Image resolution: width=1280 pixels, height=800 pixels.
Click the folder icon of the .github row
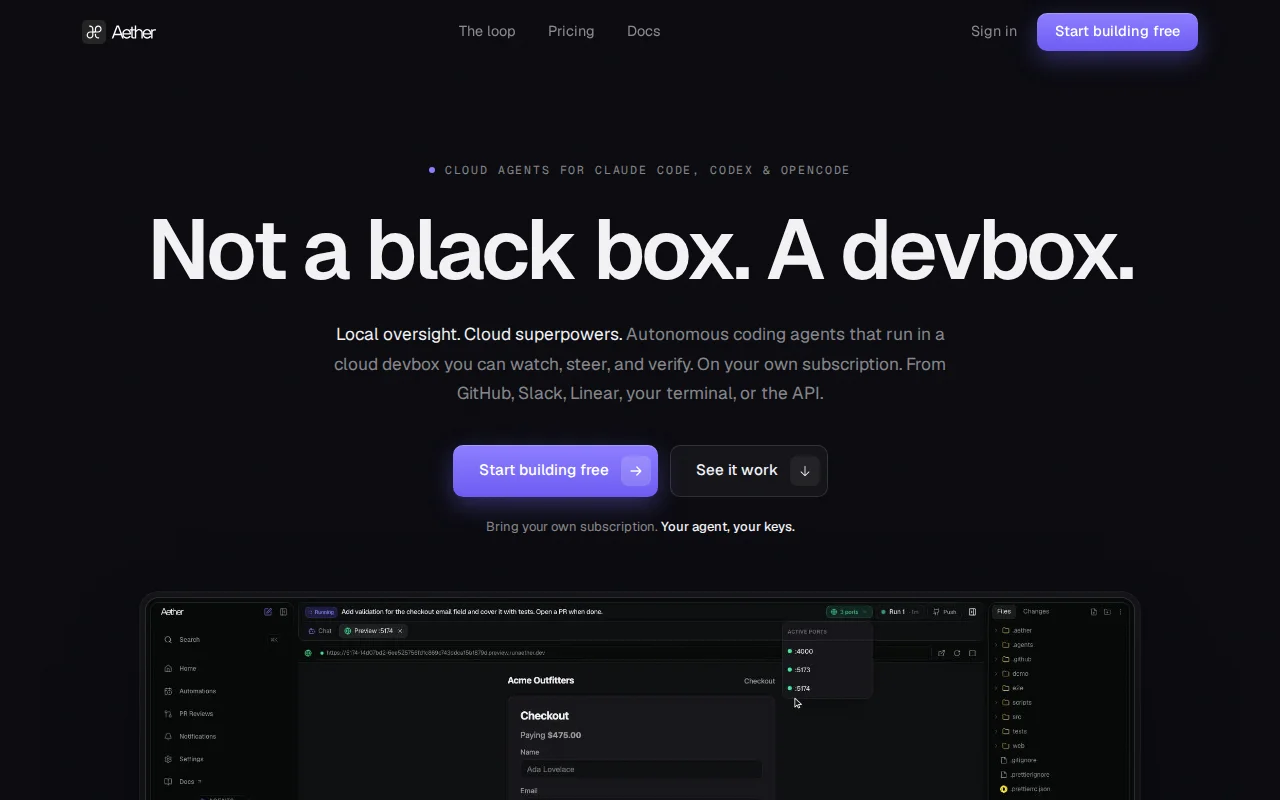[x=1006, y=659]
